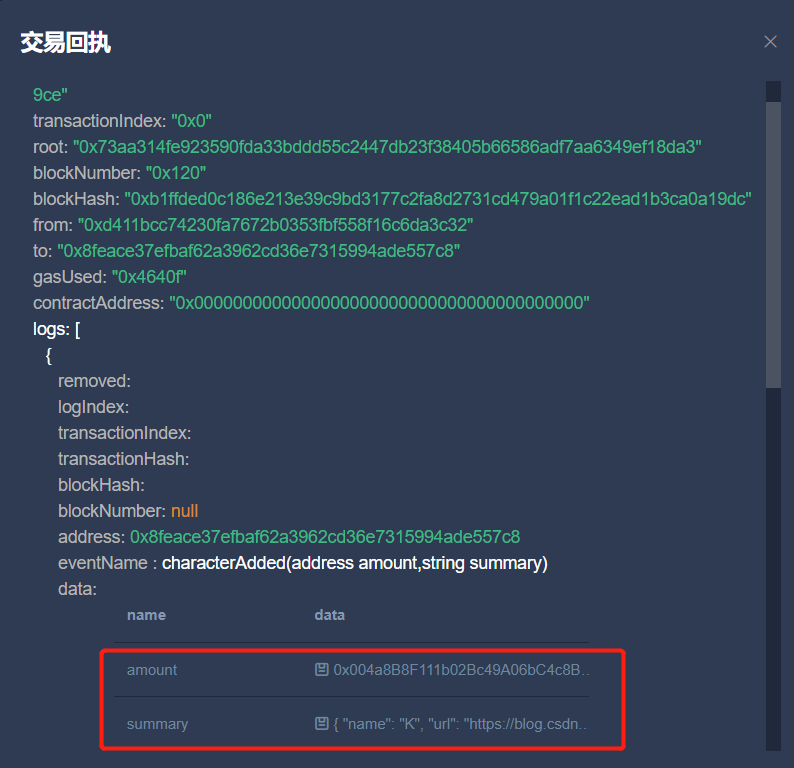
Task: Click the transactionIndex value "0x0"
Action: tap(191, 121)
